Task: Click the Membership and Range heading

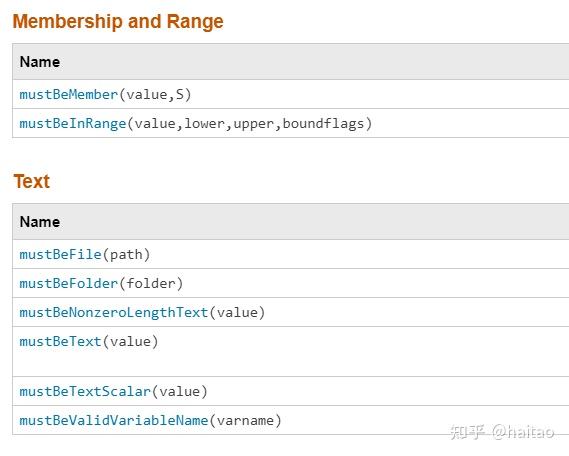Action: coord(118,21)
